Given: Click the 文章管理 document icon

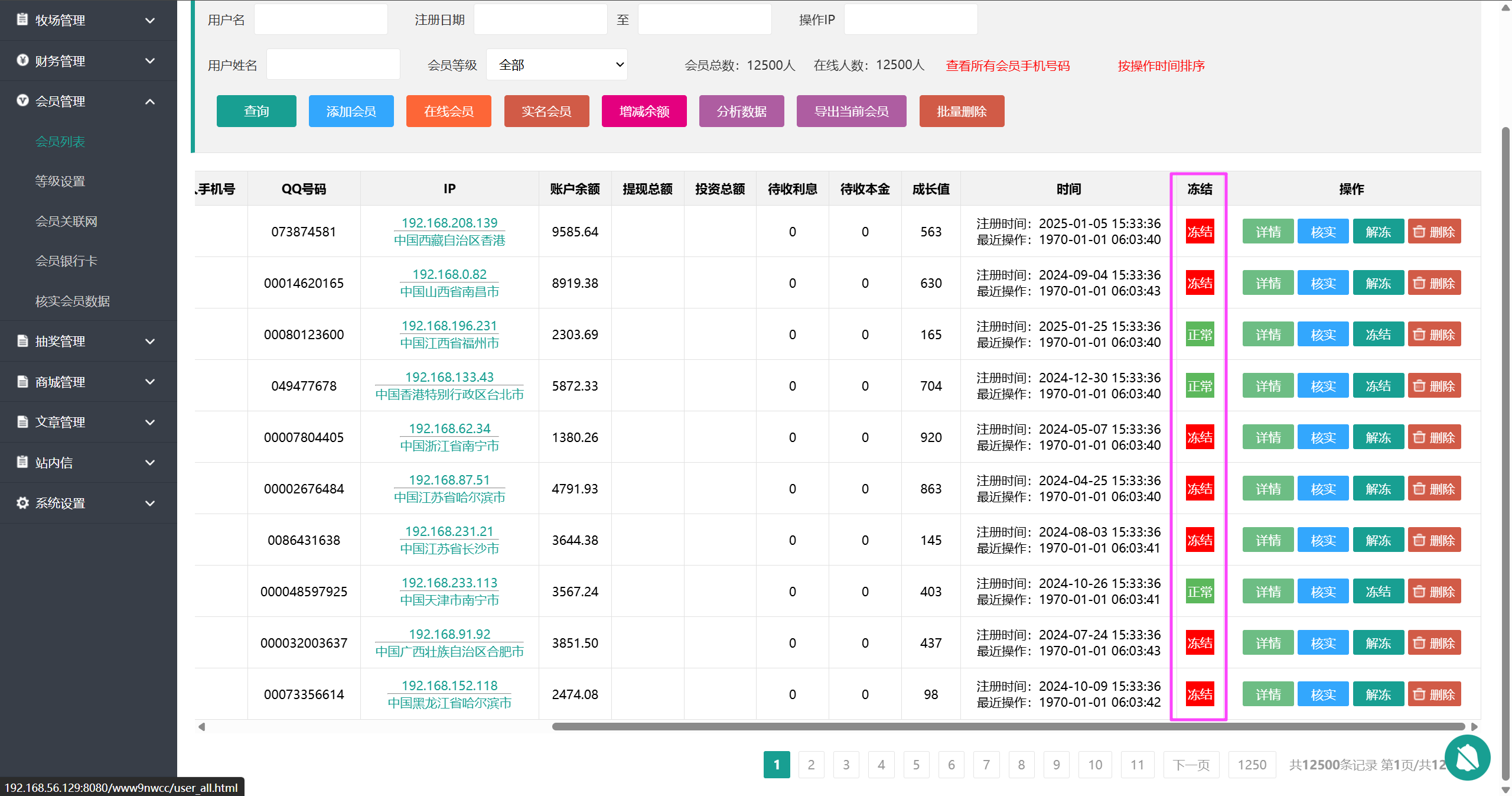Looking at the screenshot, I should pyautogui.click(x=22, y=422).
